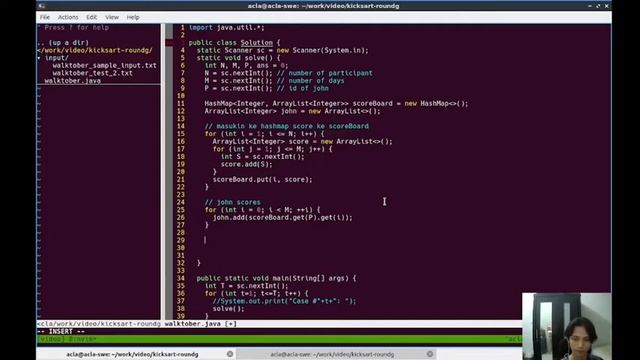Click 'scoreBoard.put(i, score);' line
640x360 pixels.
point(262,180)
